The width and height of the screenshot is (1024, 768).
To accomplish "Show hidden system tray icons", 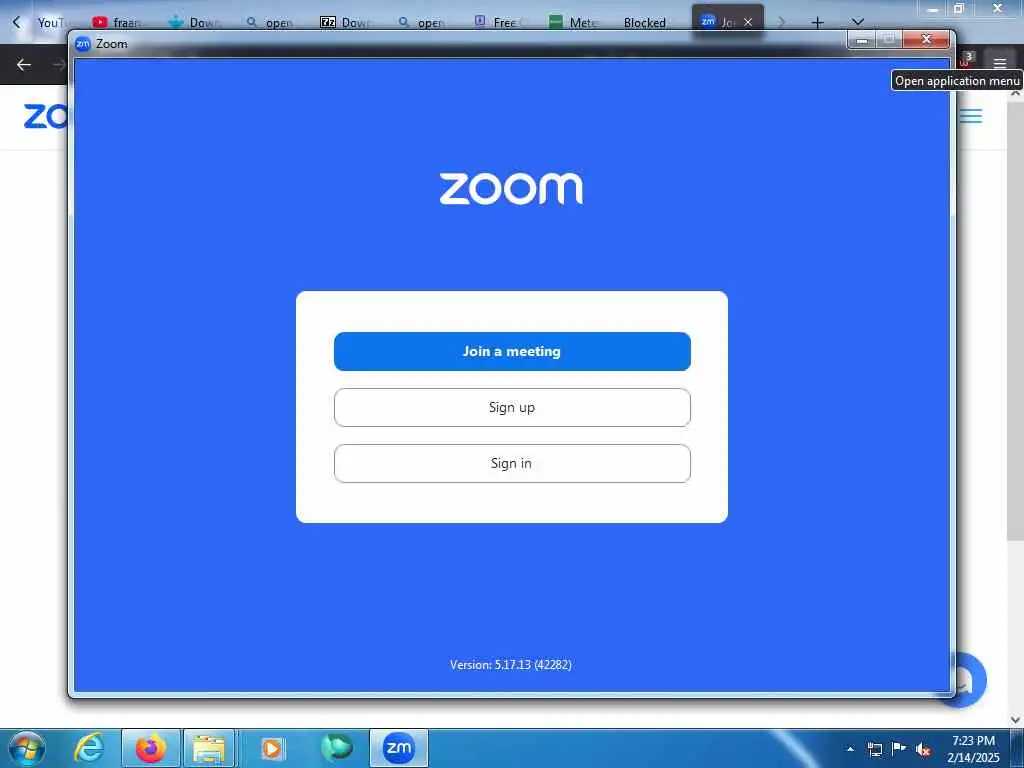I will [x=850, y=749].
